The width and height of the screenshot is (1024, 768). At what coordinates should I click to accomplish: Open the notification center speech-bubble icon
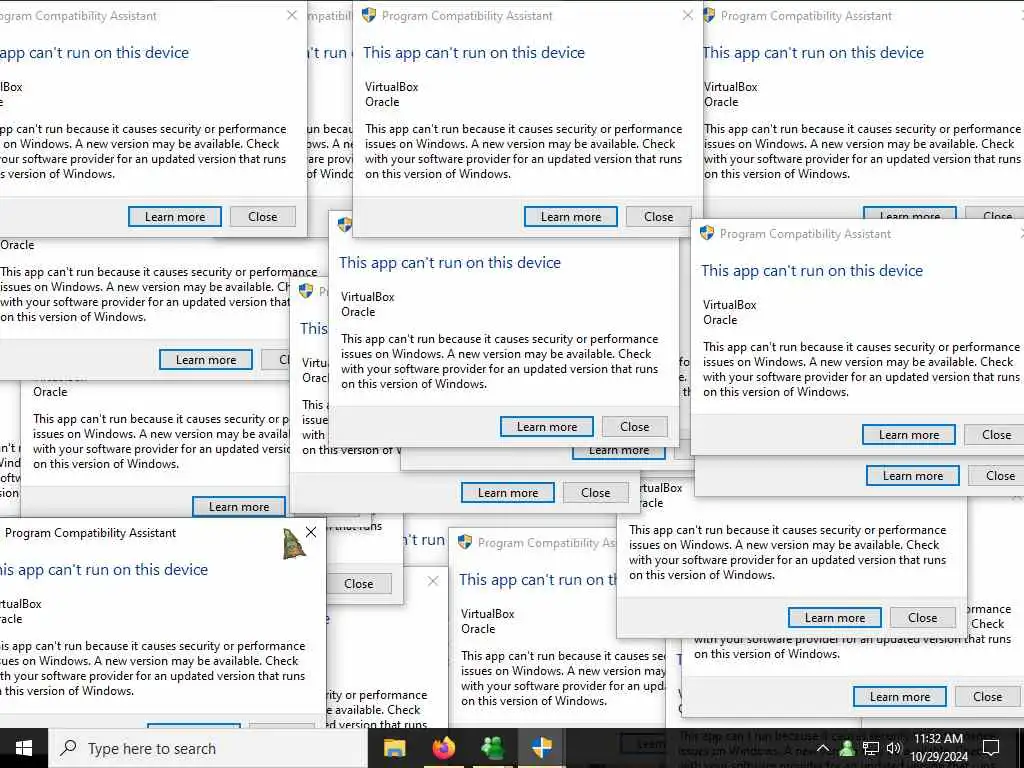click(x=991, y=748)
